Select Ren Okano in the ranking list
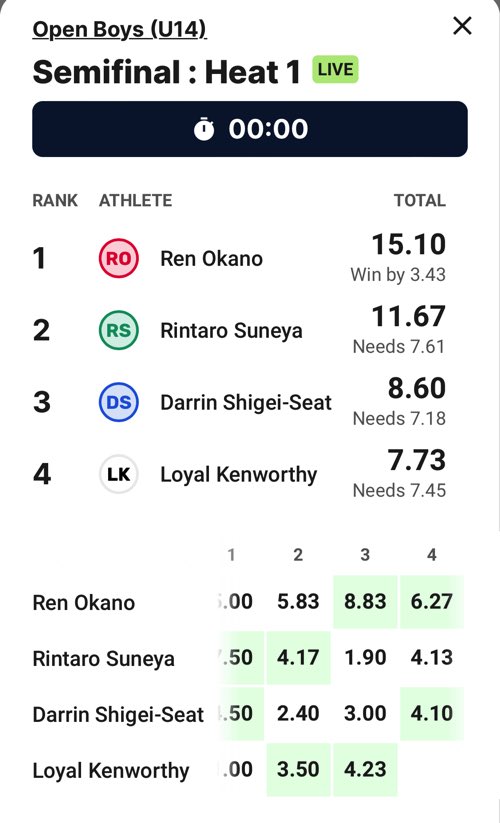The image size is (500, 823). pyautogui.click(x=239, y=258)
